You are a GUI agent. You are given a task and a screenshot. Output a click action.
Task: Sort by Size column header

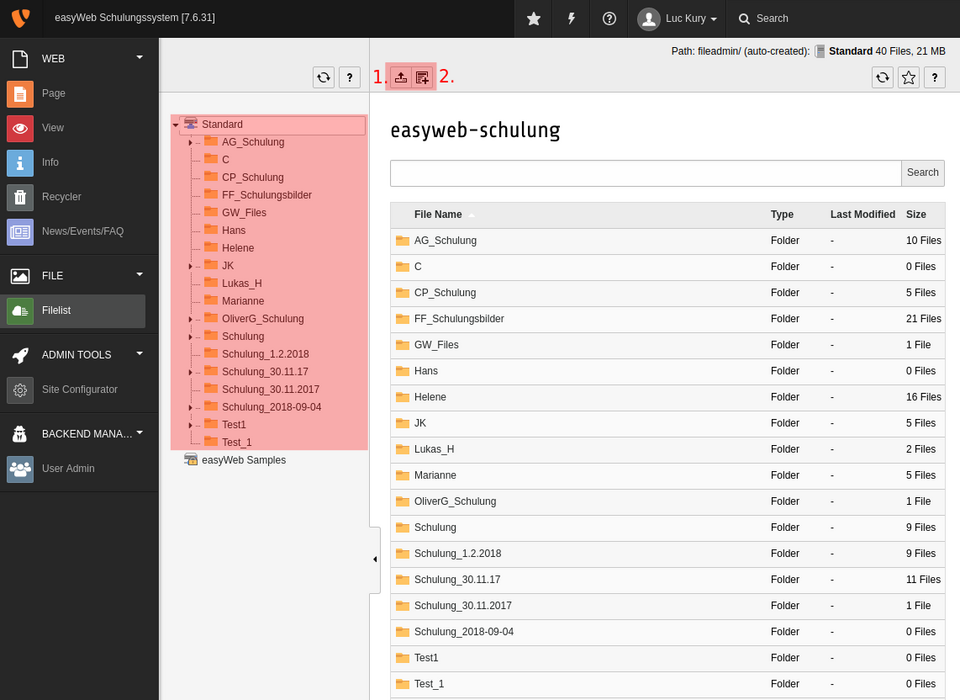(x=916, y=214)
